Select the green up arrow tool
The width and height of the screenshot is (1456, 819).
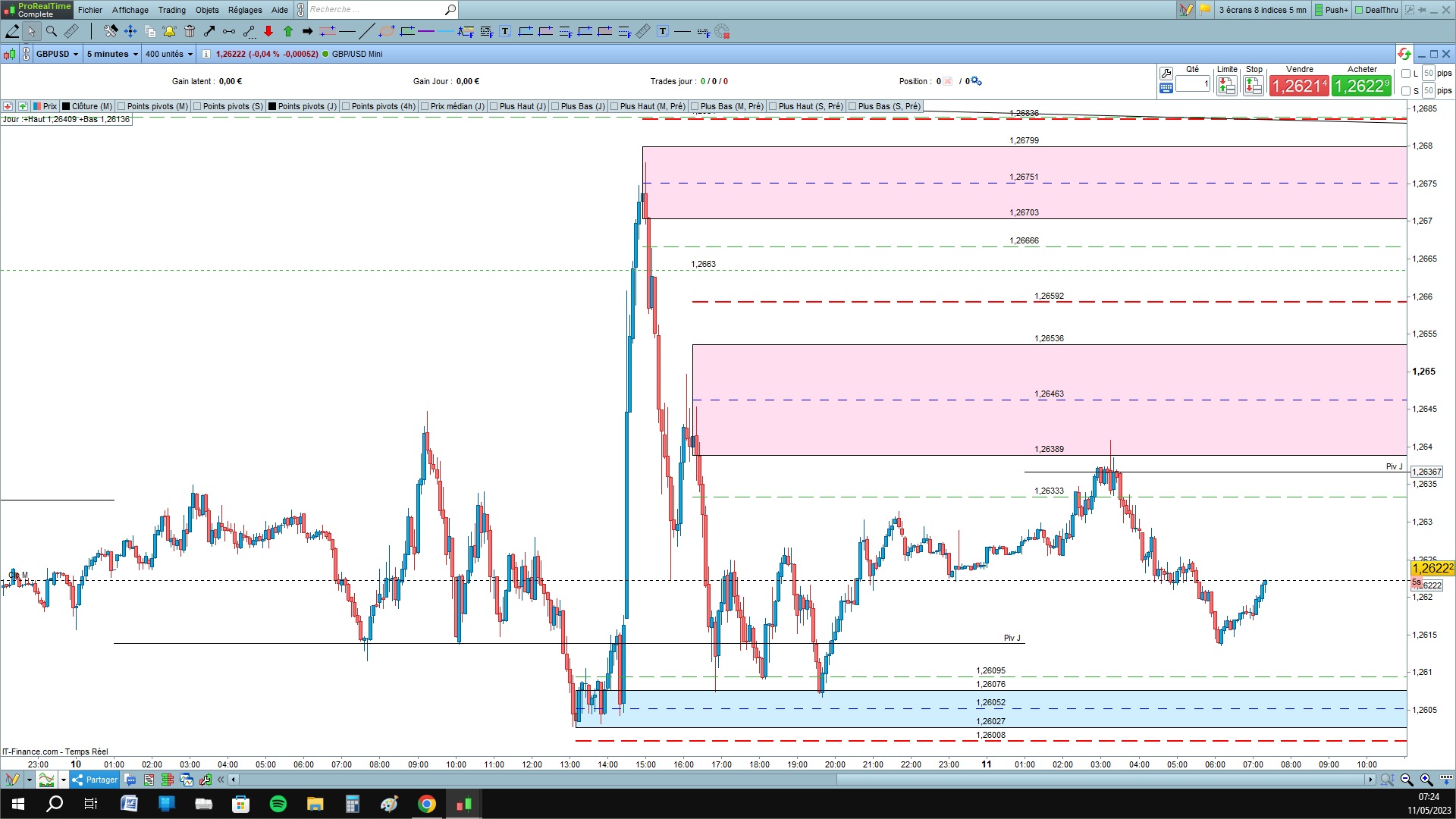click(x=288, y=31)
